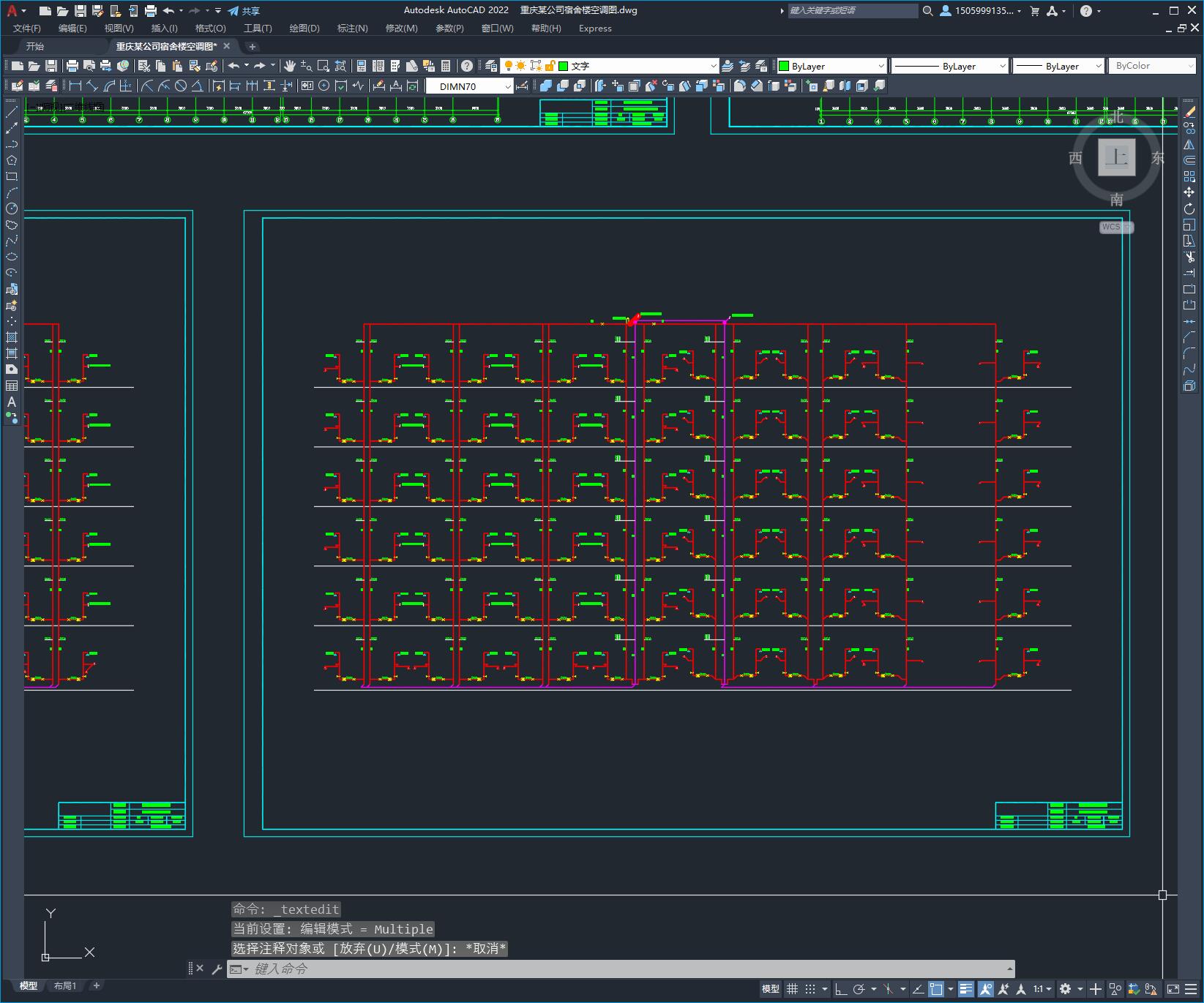Select the Multiline Text (A) tool

tap(12, 402)
